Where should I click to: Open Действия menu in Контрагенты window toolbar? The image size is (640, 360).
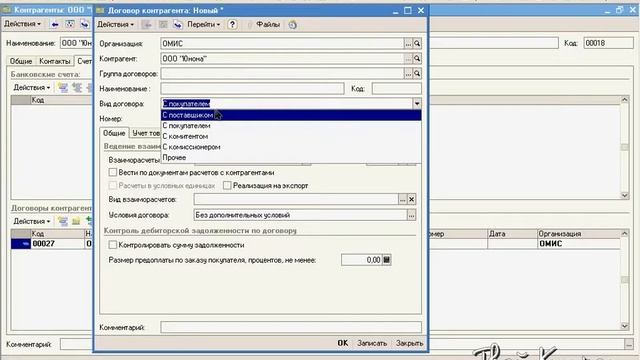22,24
